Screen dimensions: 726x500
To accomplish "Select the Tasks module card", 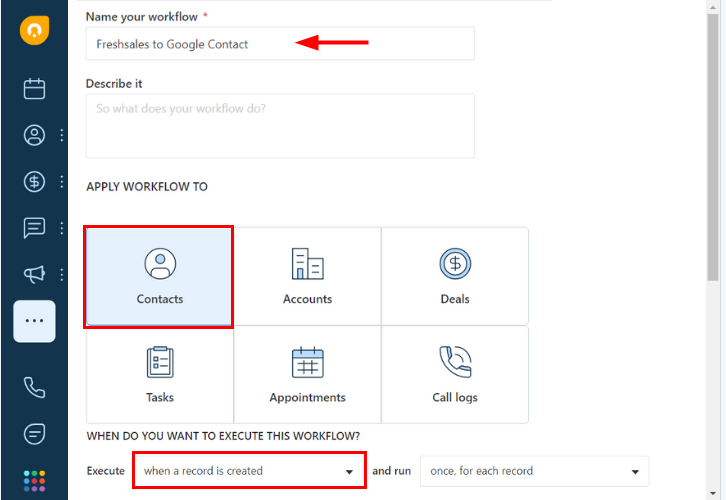I will tap(160, 375).
